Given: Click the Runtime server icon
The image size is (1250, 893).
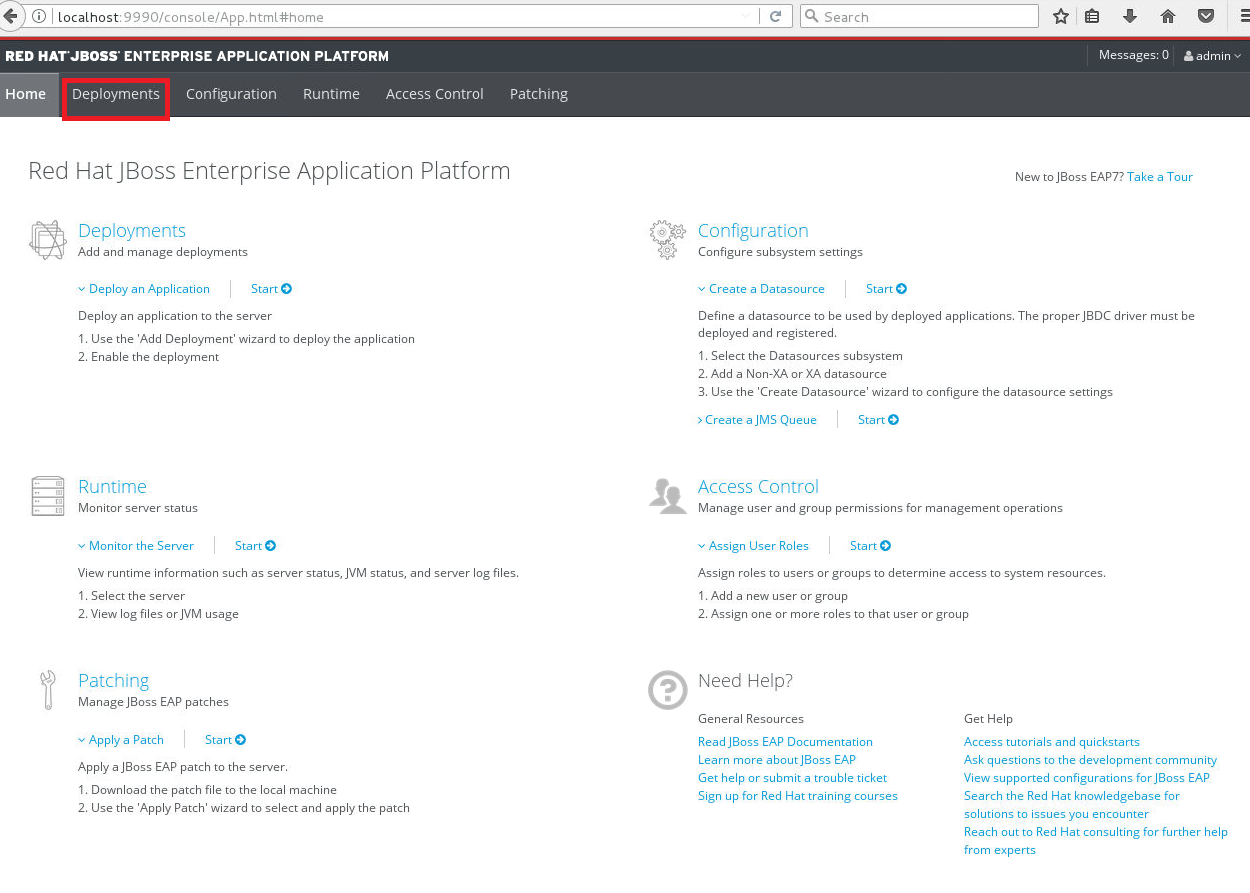Looking at the screenshot, I should point(47,494).
